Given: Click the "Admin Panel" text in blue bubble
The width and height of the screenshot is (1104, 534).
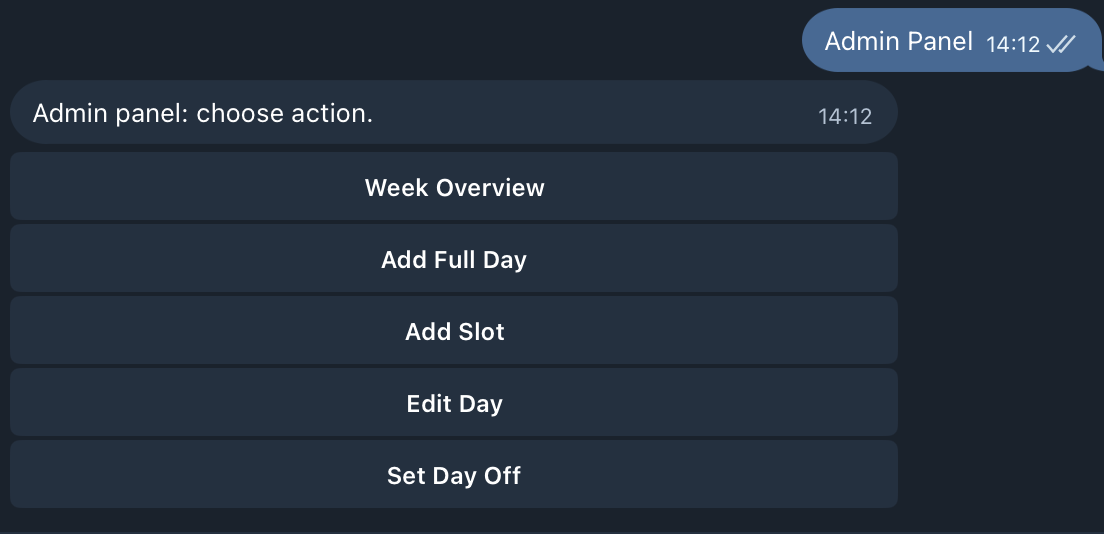Looking at the screenshot, I should 898,41.
